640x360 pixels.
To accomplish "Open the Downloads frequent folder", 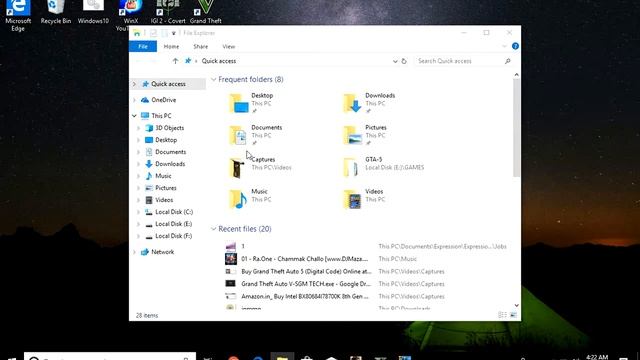I will coord(369,103).
